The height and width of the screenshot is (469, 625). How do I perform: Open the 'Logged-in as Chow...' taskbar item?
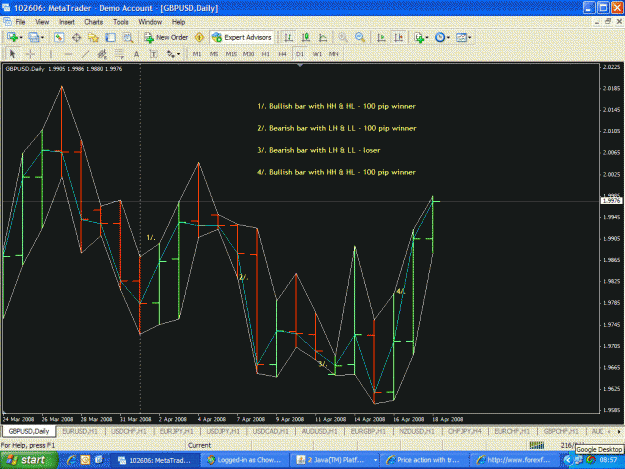[x=244, y=460]
